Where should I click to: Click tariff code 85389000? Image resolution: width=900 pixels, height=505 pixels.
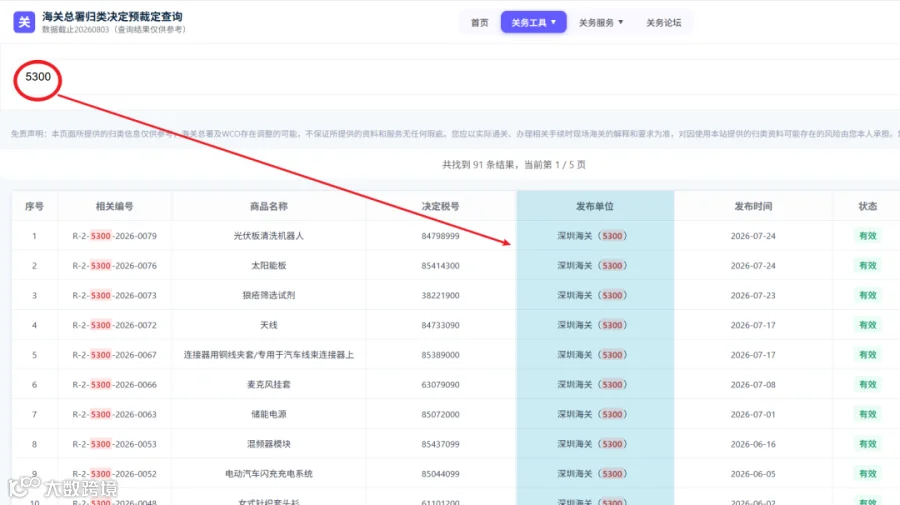(x=440, y=355)
